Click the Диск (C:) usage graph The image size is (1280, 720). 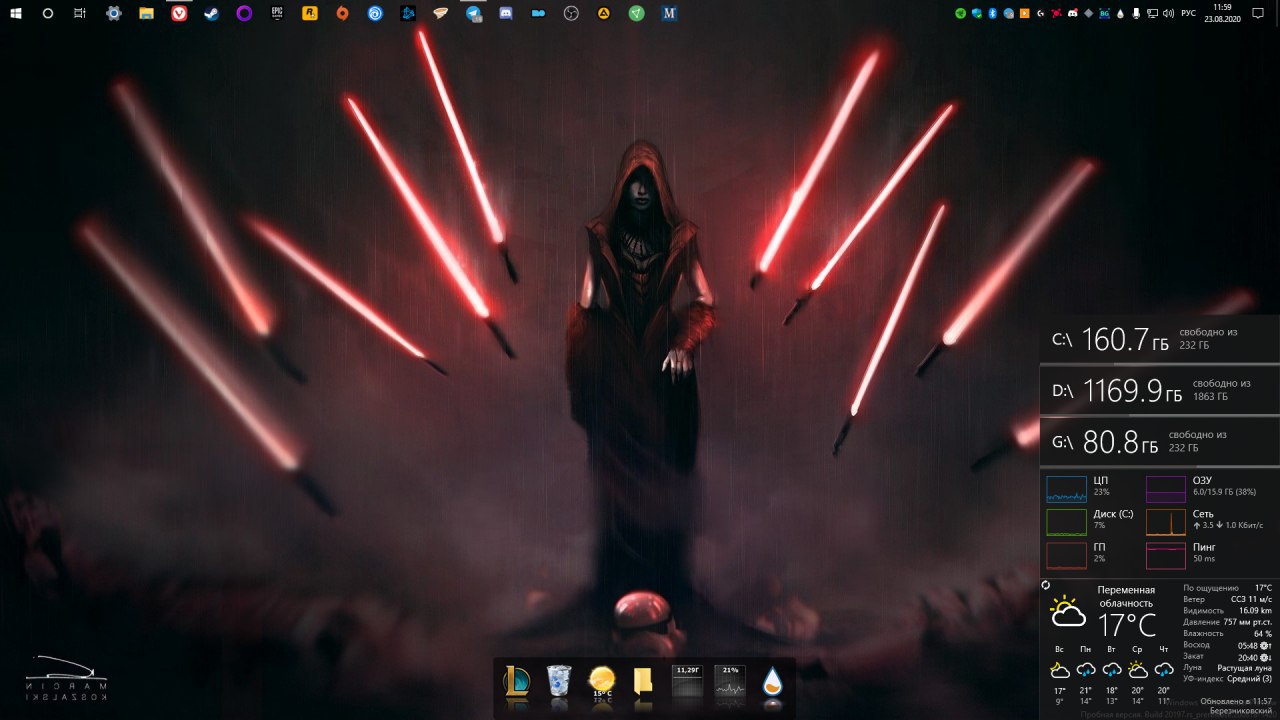tap(1066, 522)
